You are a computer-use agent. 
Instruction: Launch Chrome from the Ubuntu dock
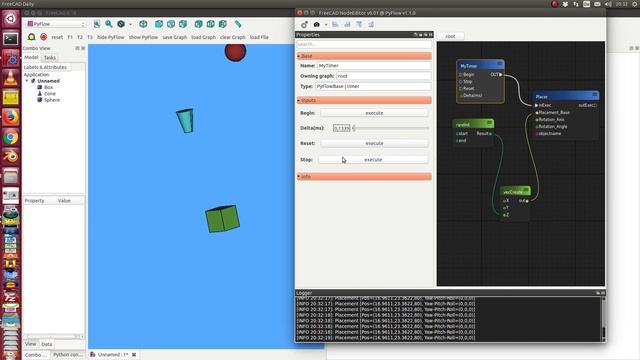point(11,137)
